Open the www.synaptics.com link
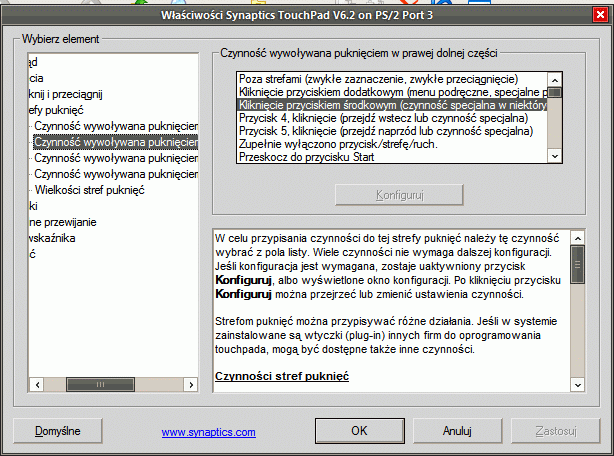Viewport: 614px width, 456px height. click(208, 432)
